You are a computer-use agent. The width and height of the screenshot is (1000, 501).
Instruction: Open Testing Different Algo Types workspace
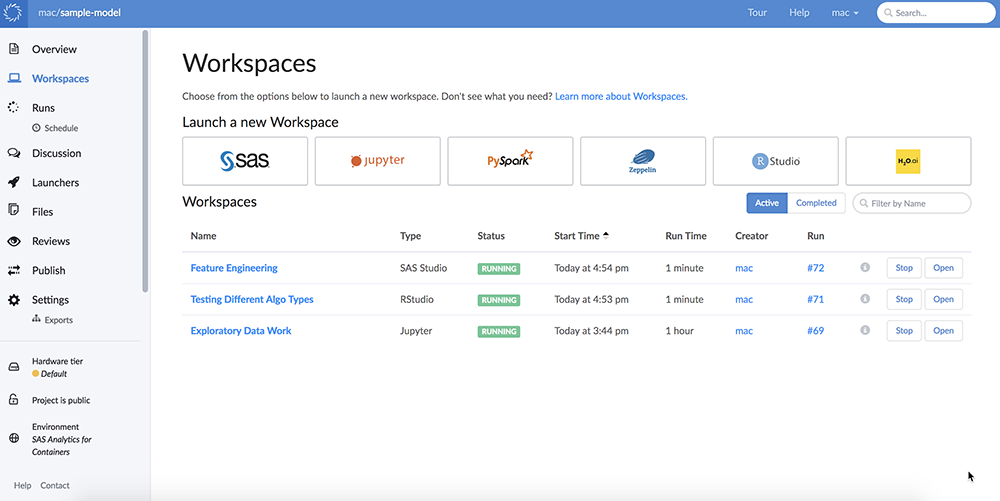[x=943, y=299]
